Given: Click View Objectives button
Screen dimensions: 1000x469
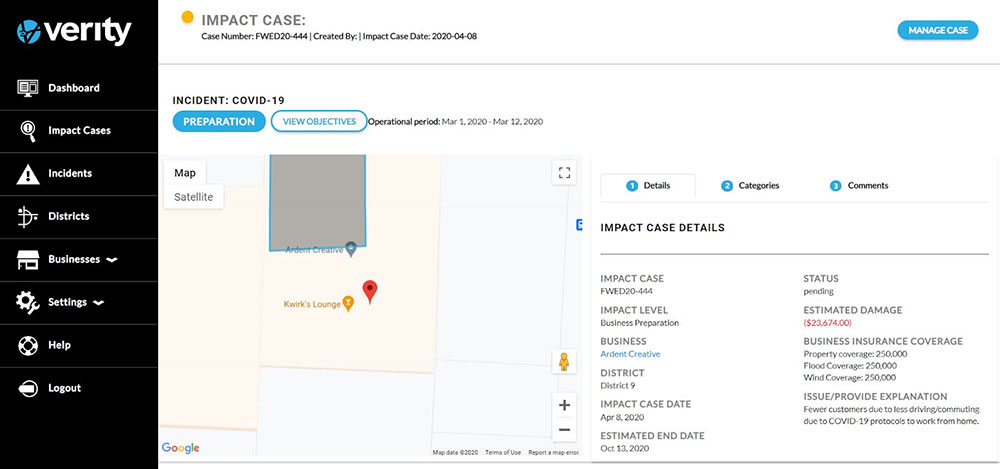Looking at the screenshot, I should 318,122.
